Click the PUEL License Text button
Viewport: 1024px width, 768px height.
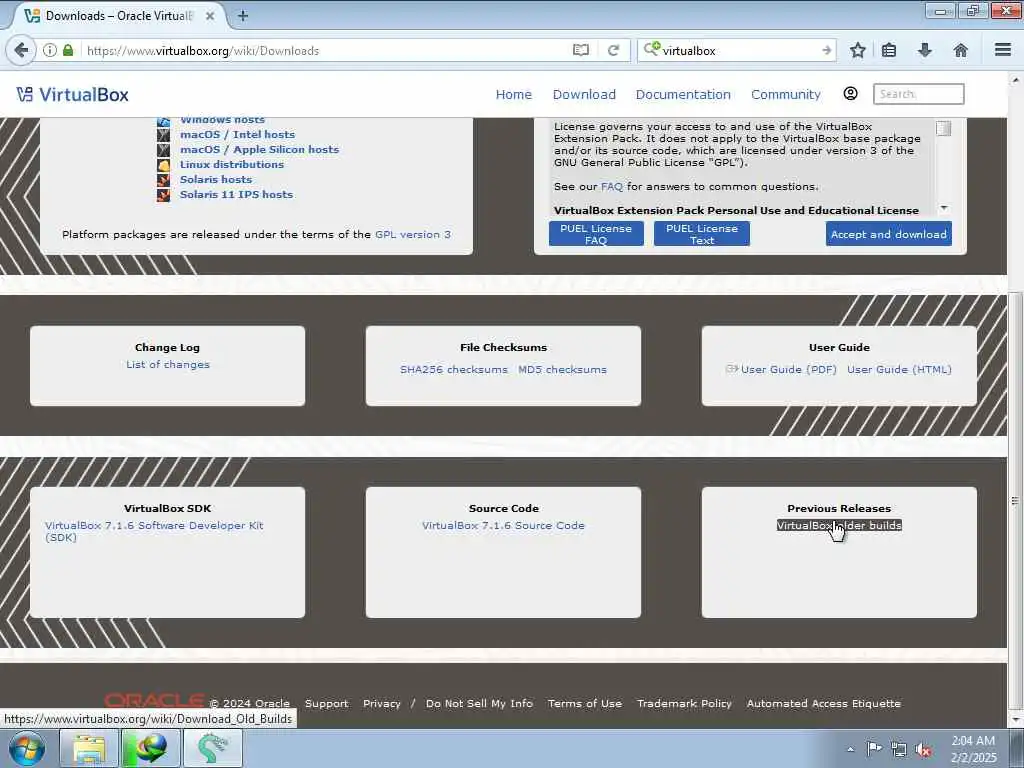coord(702,234)
